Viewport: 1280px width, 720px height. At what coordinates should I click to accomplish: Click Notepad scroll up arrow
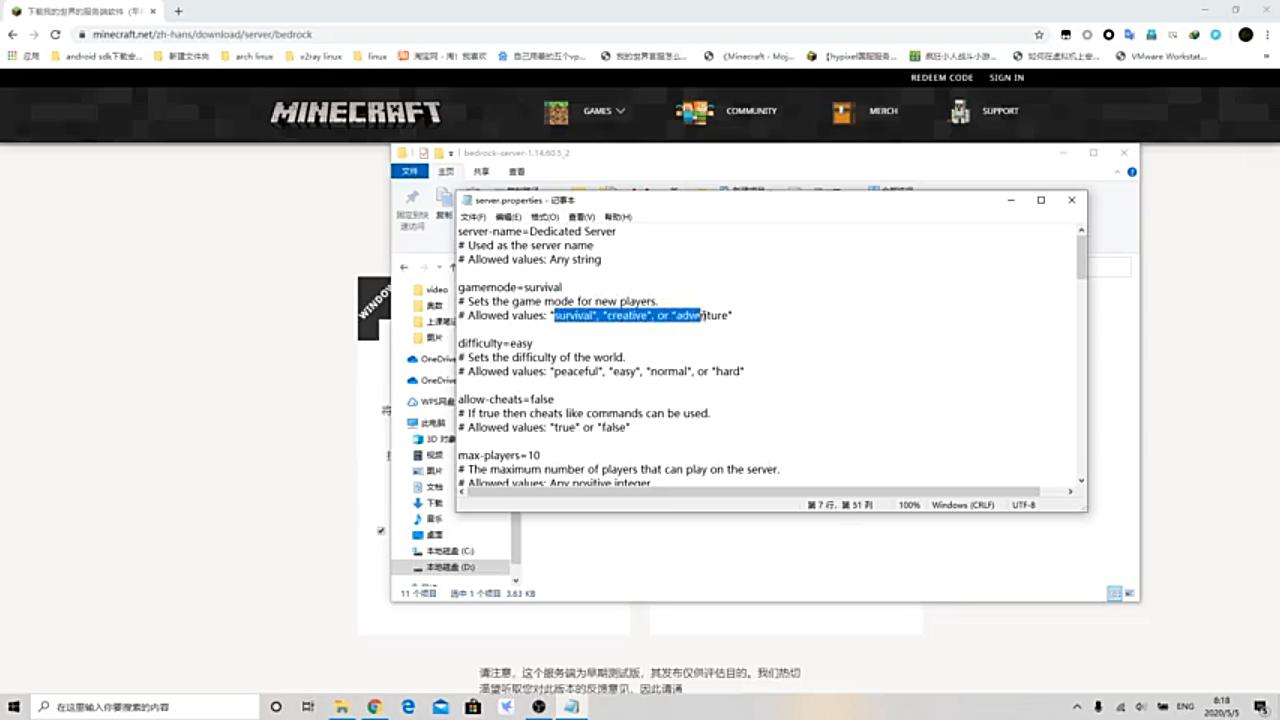[x=1081, y=230]
